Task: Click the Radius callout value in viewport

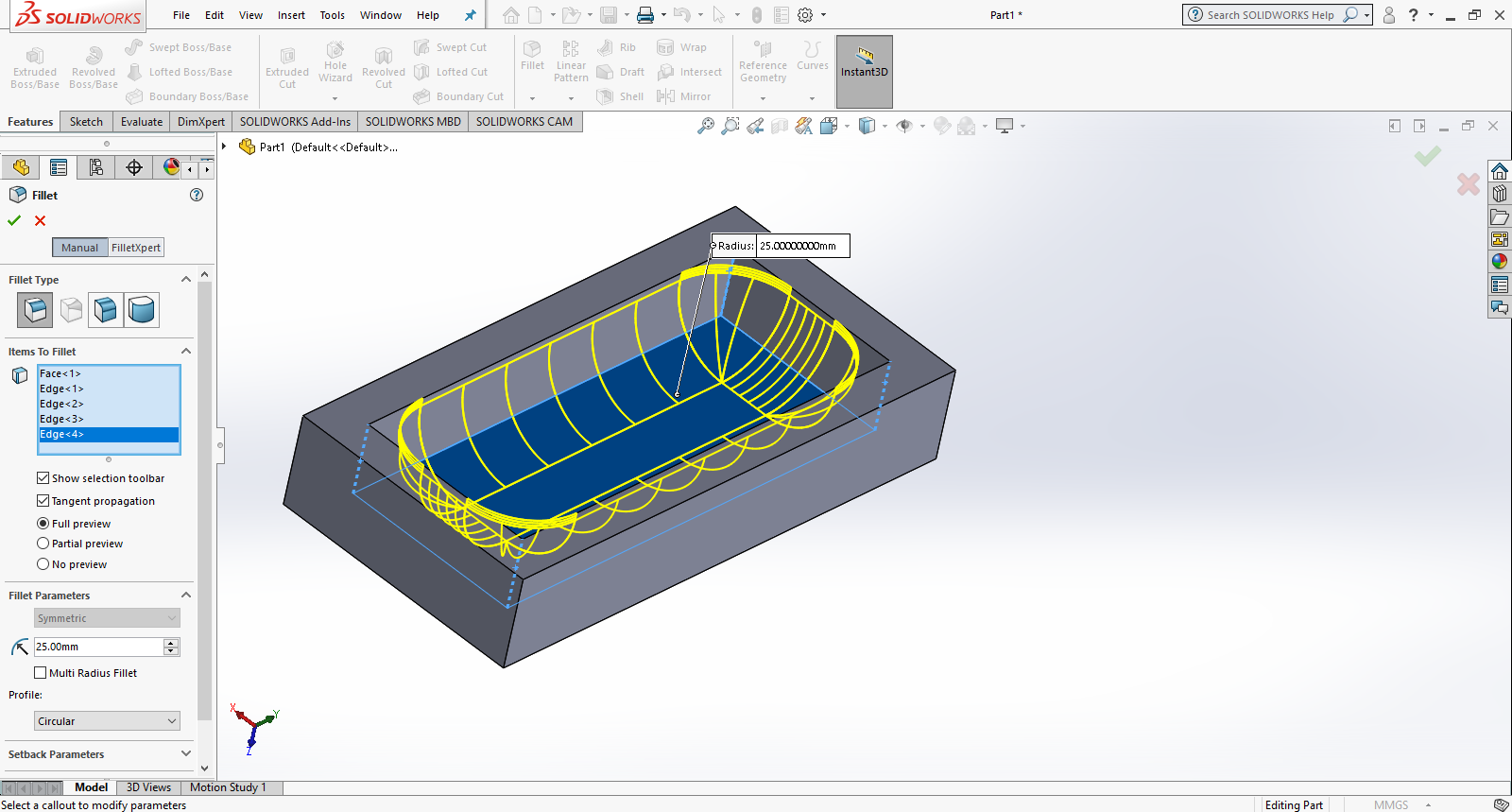Action: [802, 246]
